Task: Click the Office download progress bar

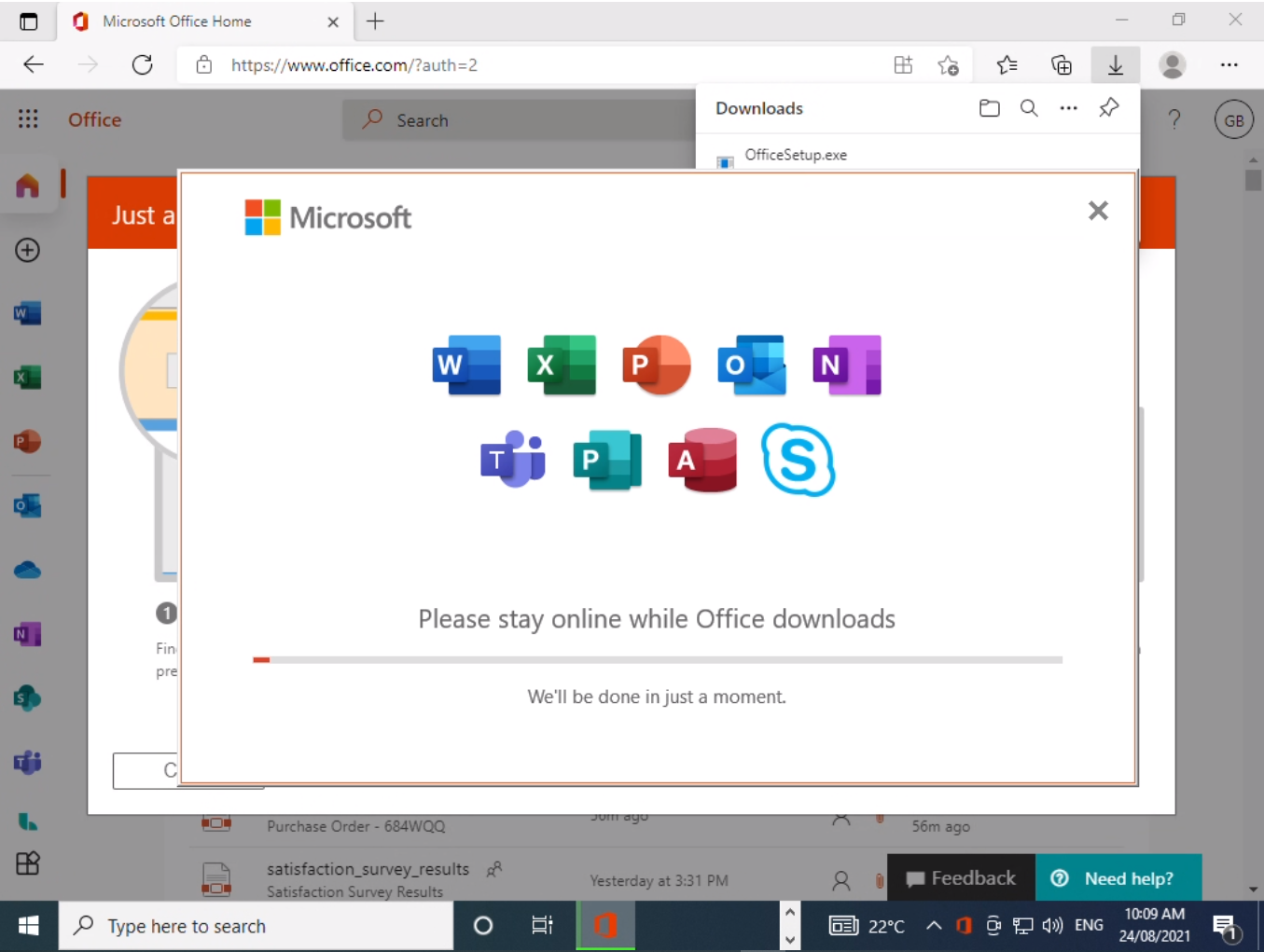Action: [x=657, y=660]
